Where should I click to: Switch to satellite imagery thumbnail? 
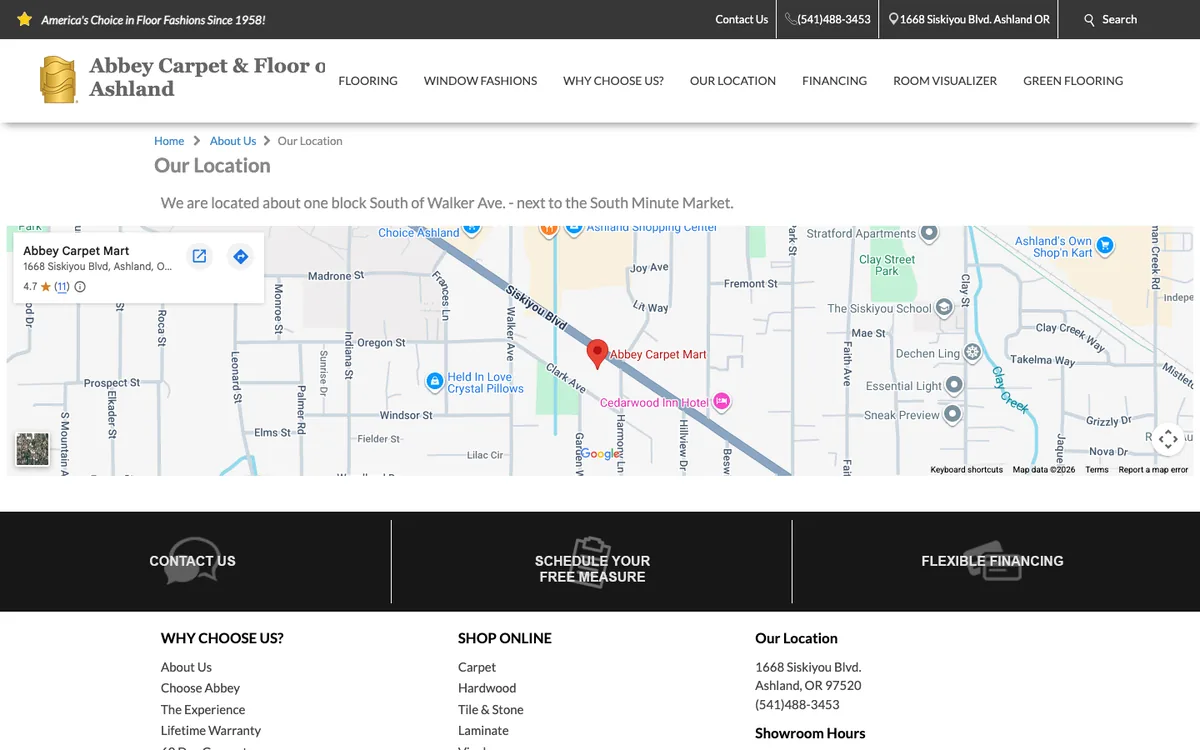[33, 449]
